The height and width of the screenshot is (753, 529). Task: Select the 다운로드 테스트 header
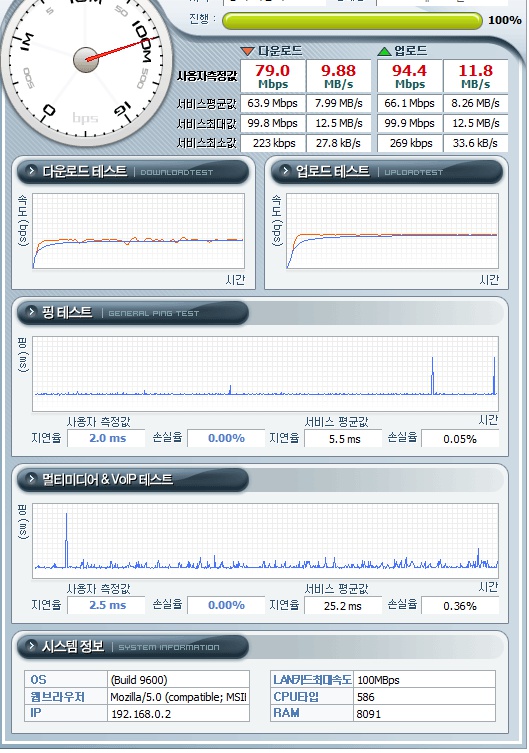pyautogui.click(x=133, y=171)
